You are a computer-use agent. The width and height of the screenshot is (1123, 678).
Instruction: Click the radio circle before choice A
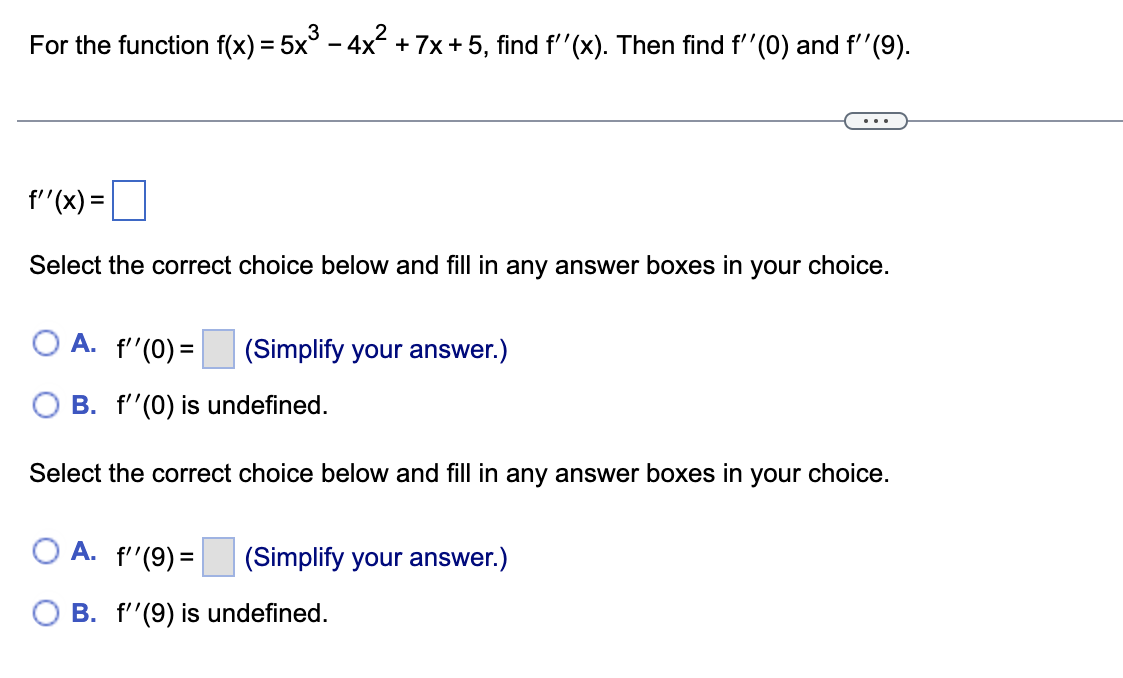coord(45,343)
